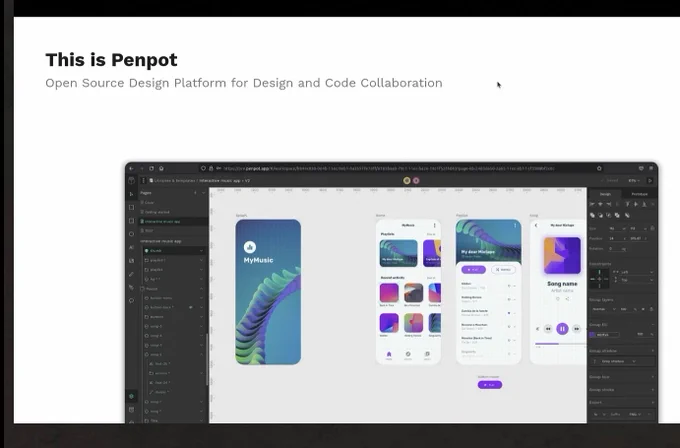Select the Interactive music app page
The width and height of the screenshot is (680, 448).
(x=173, y=222)
